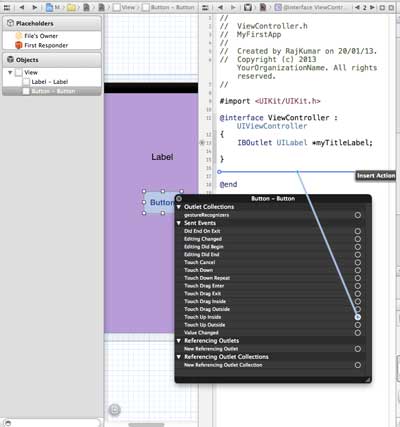The image size is (400, 427).
Task: Click the last square icon in assistant bar
Action: click(x=391, y=7)
